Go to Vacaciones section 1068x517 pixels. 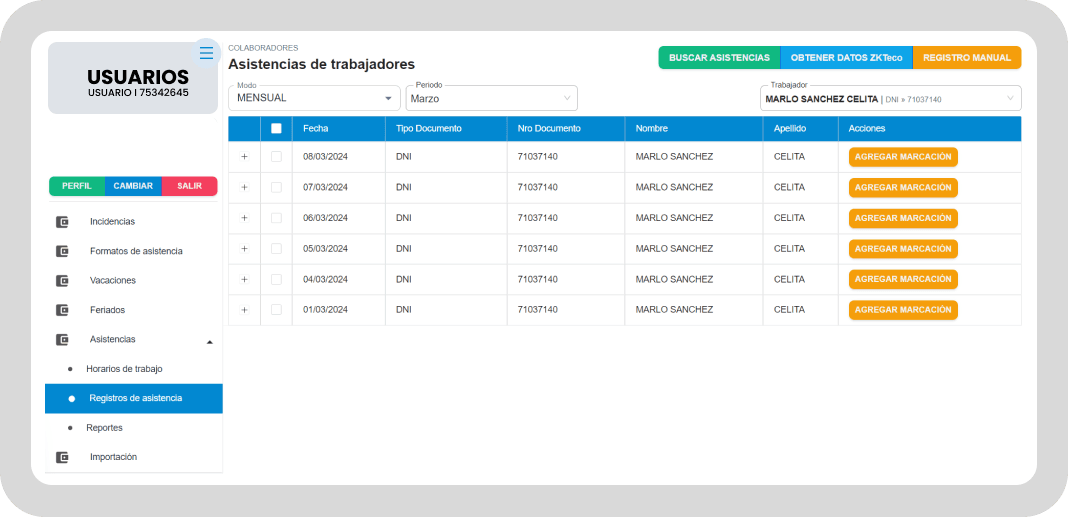point(113,280)
